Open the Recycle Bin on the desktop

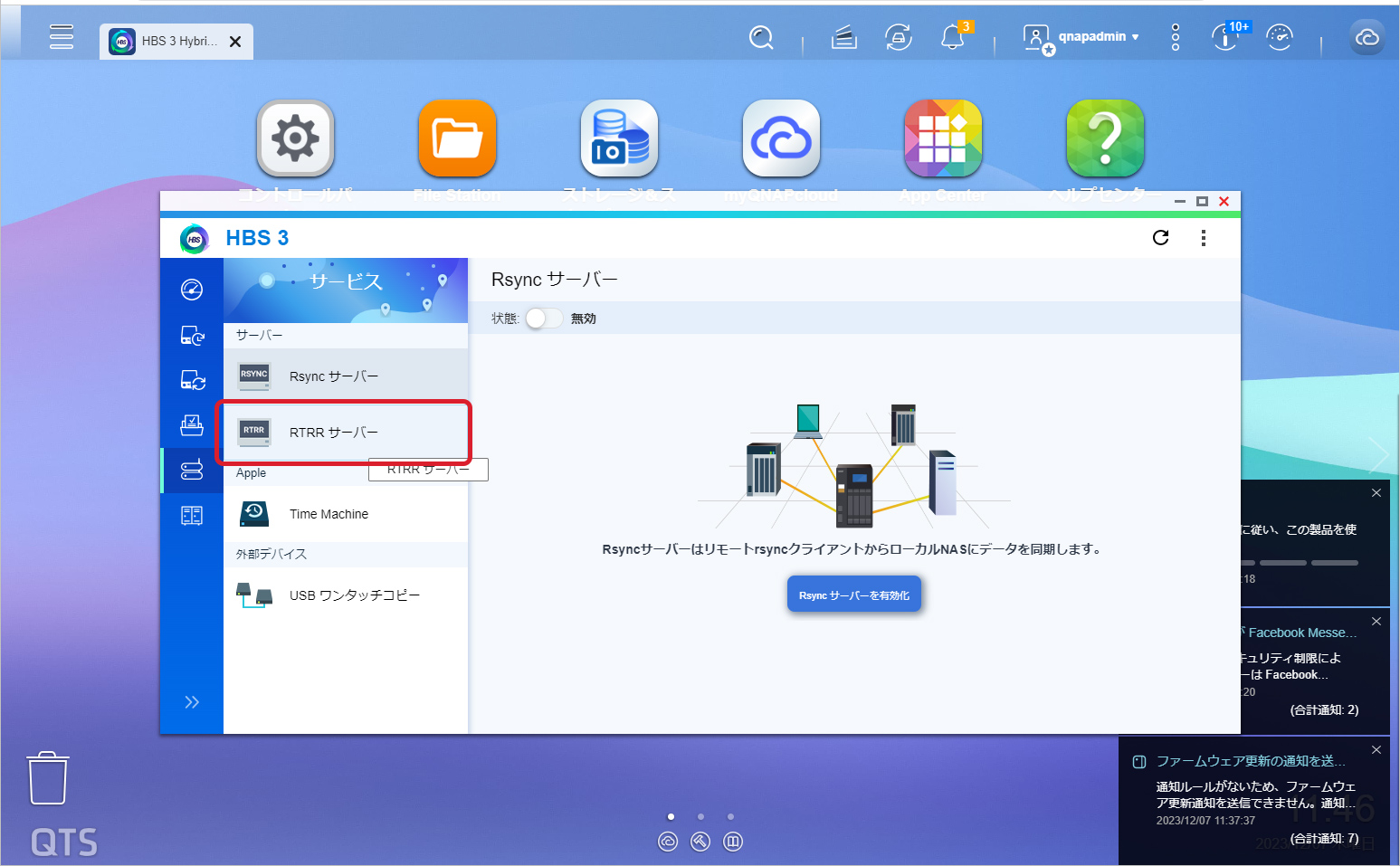point(48,778)
